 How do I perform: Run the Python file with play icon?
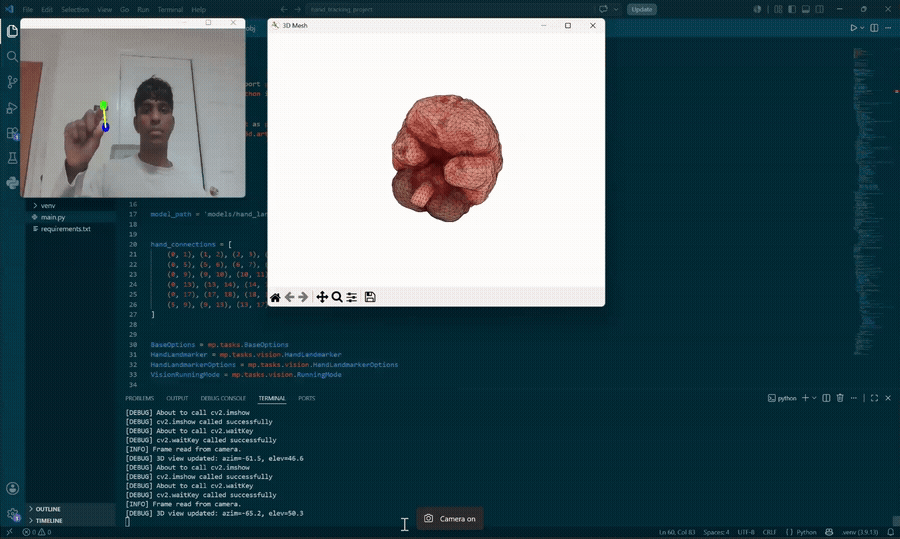[x=854, y=28]
